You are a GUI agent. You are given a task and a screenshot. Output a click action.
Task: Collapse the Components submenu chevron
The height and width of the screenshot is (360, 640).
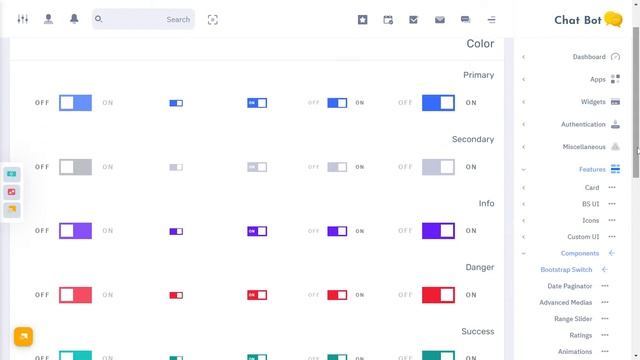coord(524,253)
